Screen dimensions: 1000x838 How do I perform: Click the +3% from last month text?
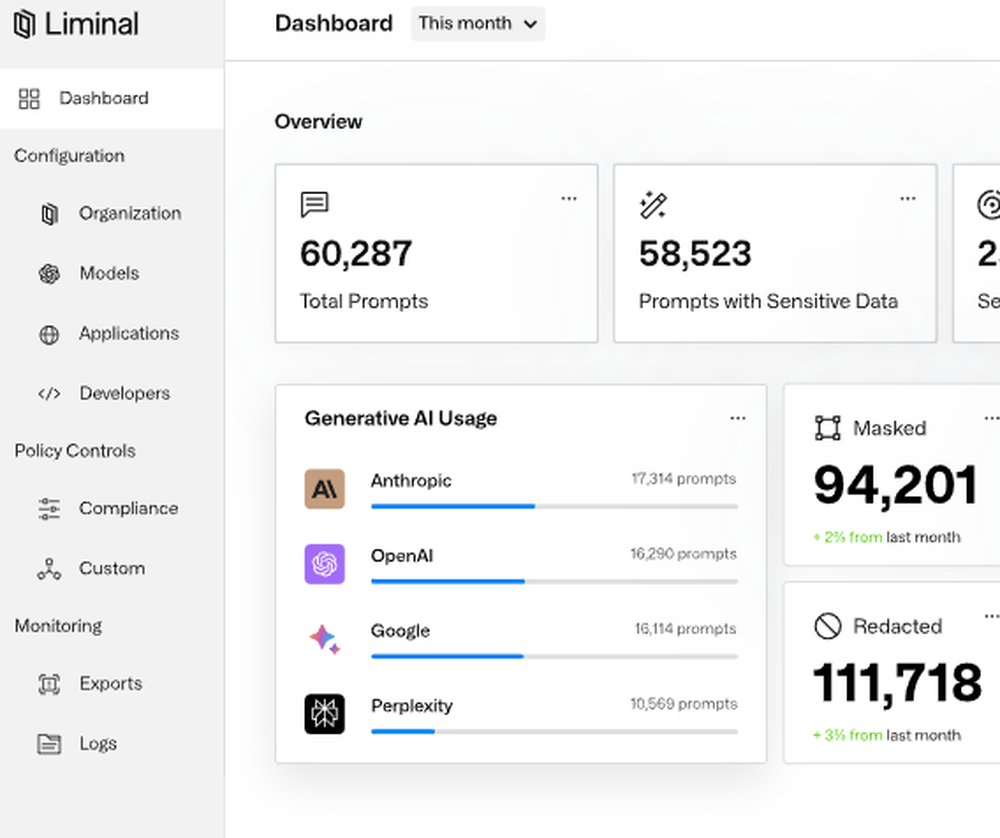tap(886, 735)
